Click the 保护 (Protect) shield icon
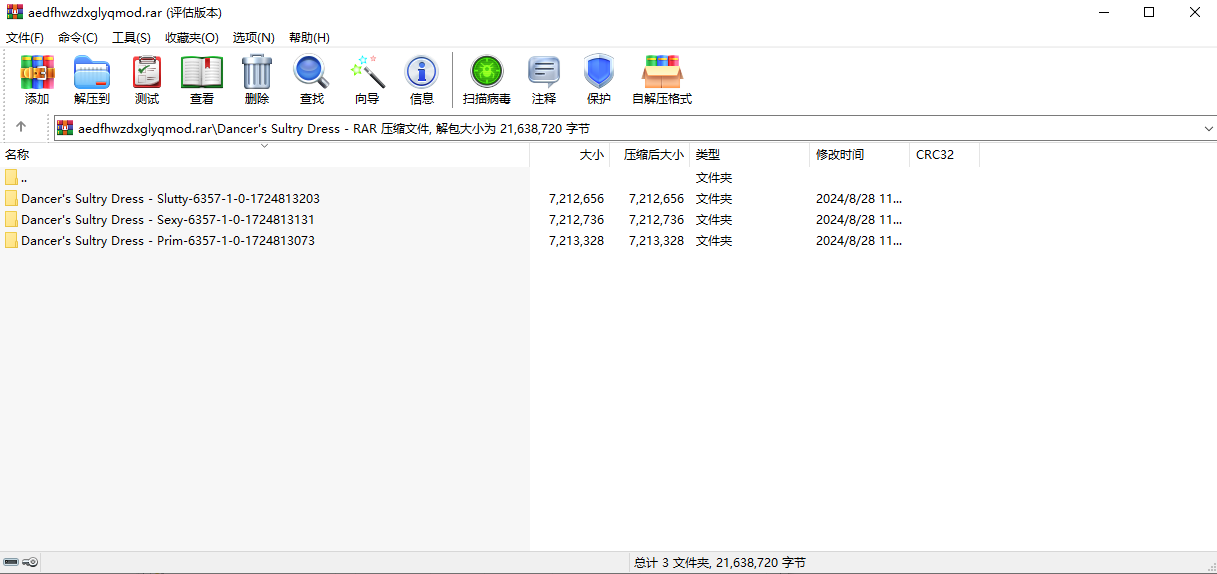Viewport: 1217px width, 574px height. [599, 72]
